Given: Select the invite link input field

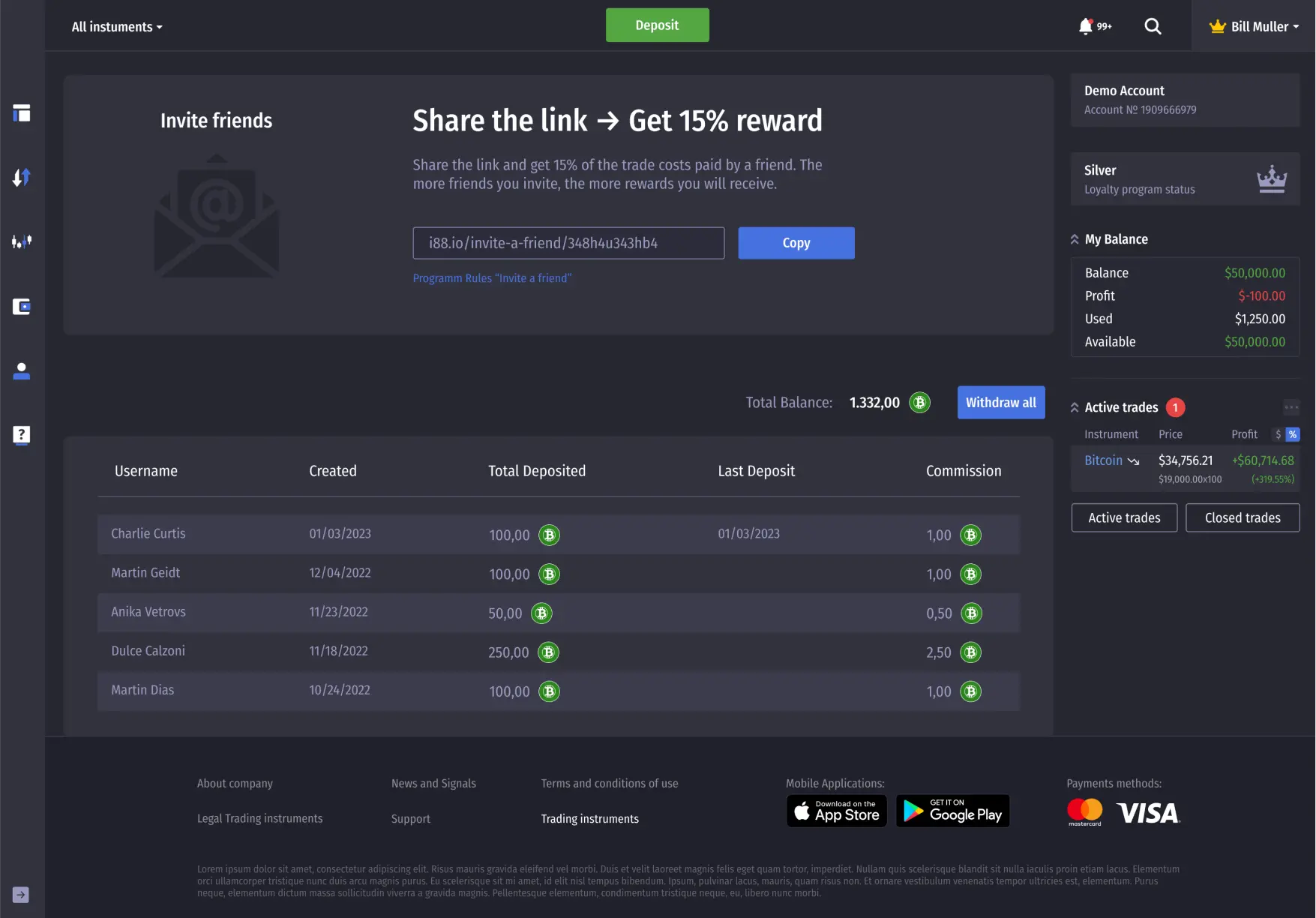Looking at the screenshot, I should pos(568,243).
